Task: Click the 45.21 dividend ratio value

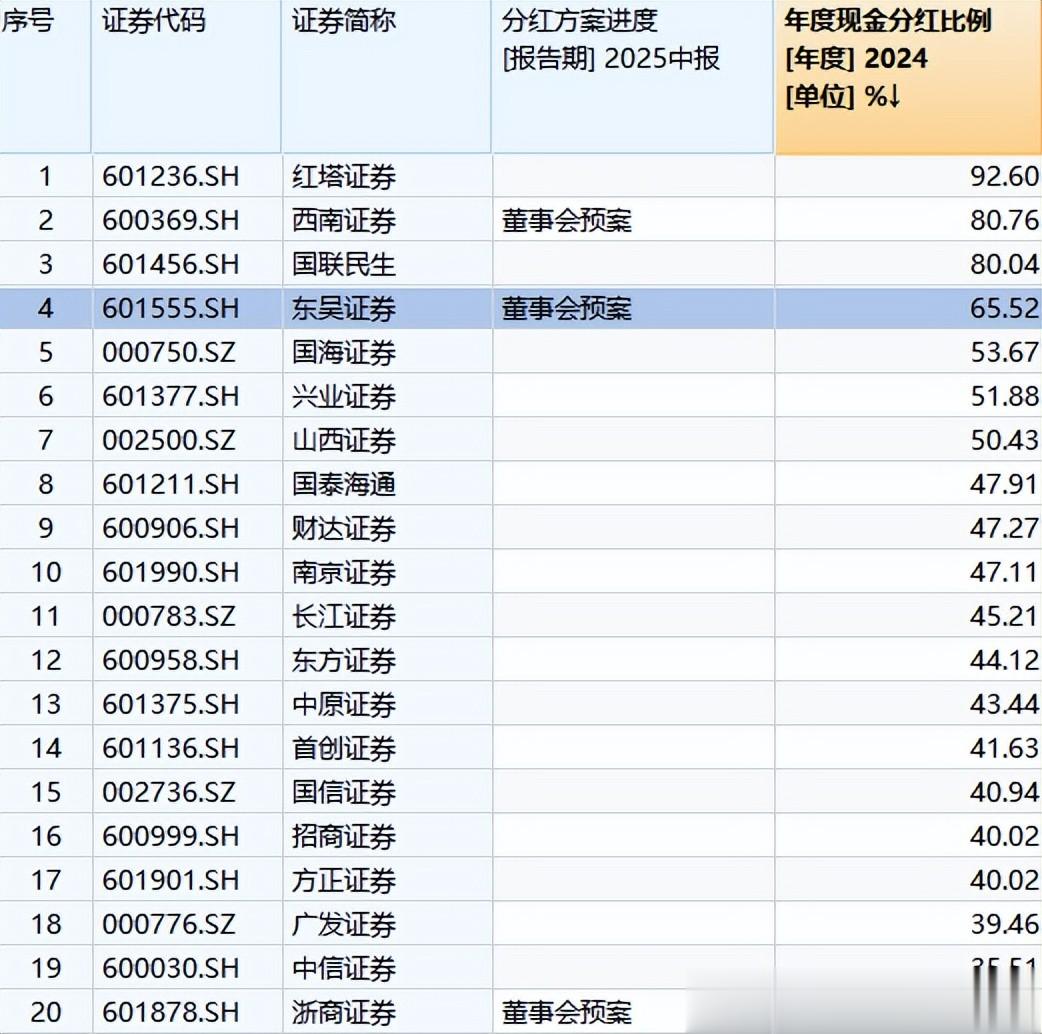Action: pyautogui.click(x=1004, y=616)
